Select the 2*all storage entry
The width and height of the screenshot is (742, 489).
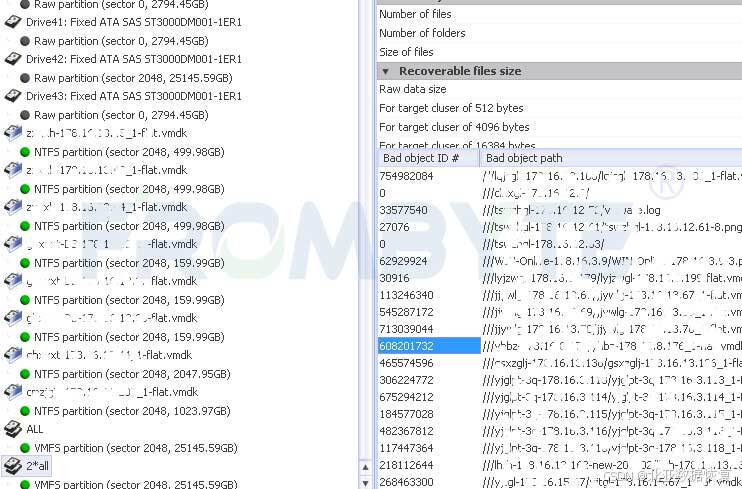tap(37, 466)
